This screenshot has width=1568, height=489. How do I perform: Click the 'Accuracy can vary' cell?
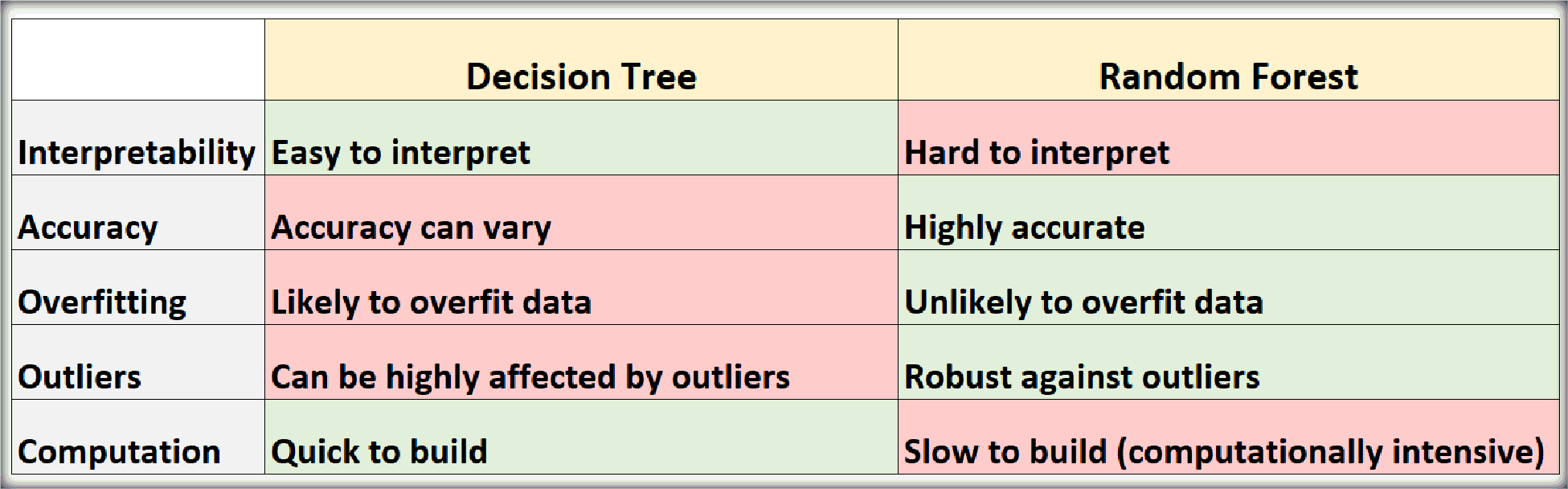point(581,212)
